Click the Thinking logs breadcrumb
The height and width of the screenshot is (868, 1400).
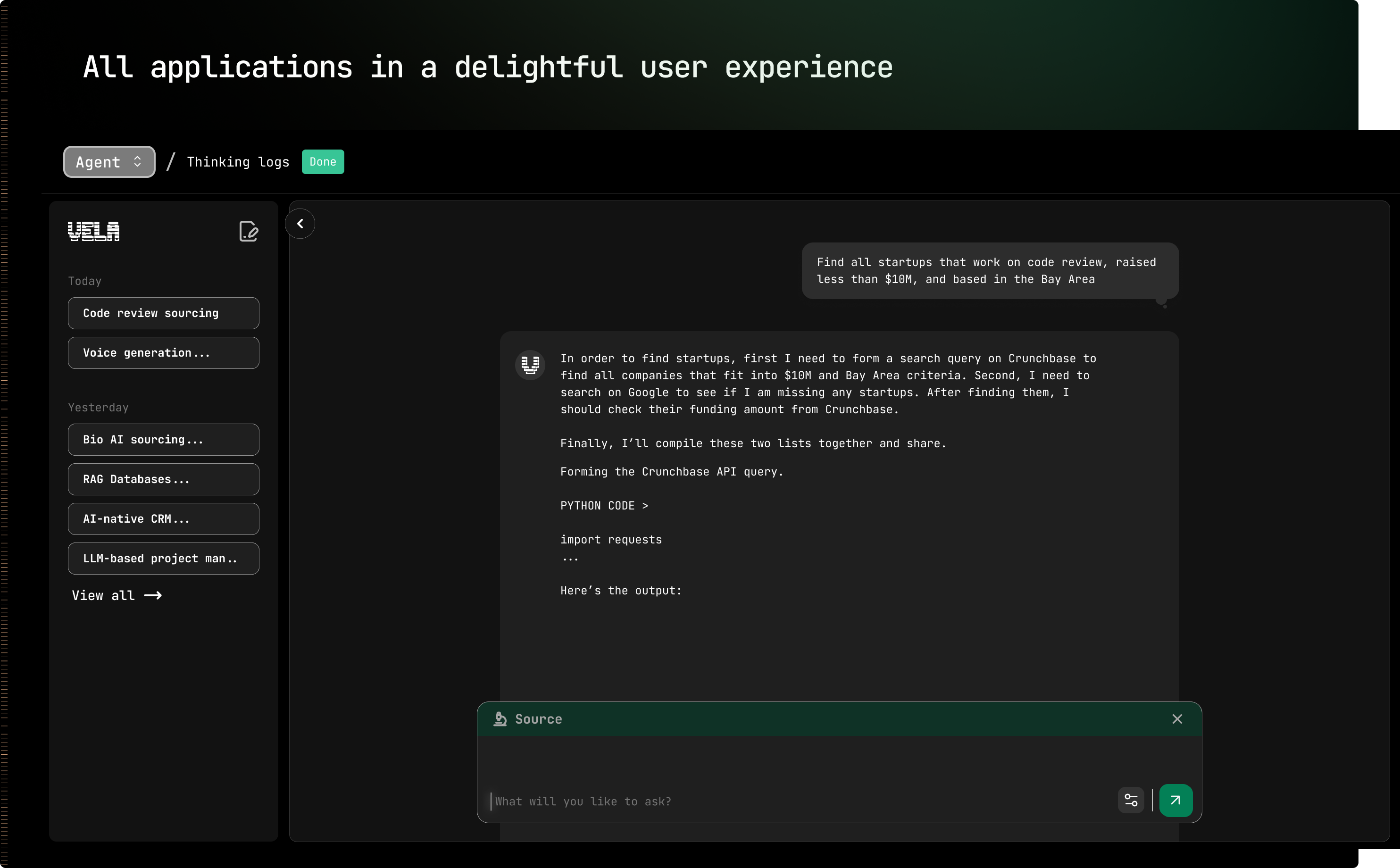click(238, 162)
